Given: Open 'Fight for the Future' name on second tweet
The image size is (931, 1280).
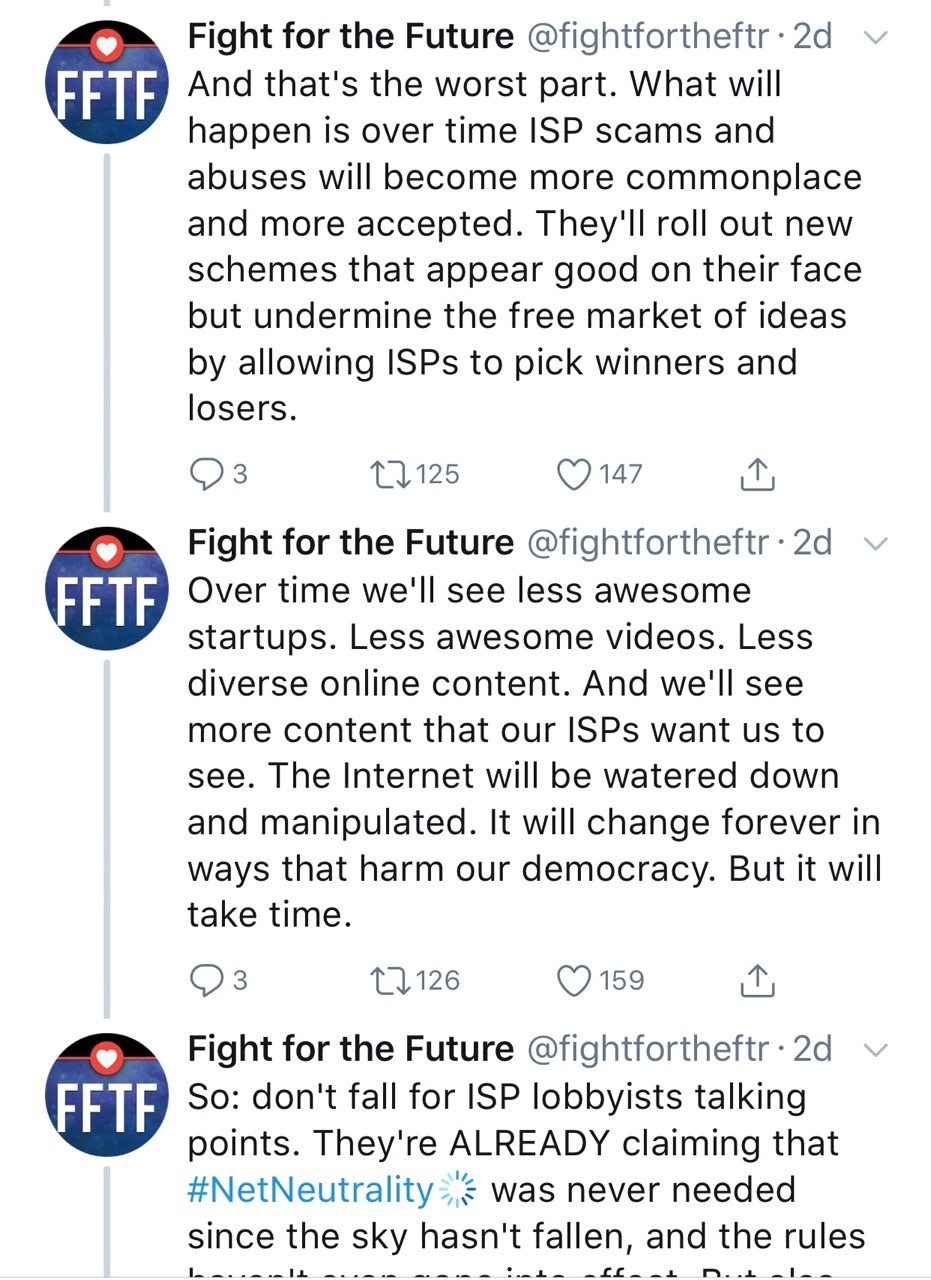Looking at the screenshot, I should coord(350,543).
